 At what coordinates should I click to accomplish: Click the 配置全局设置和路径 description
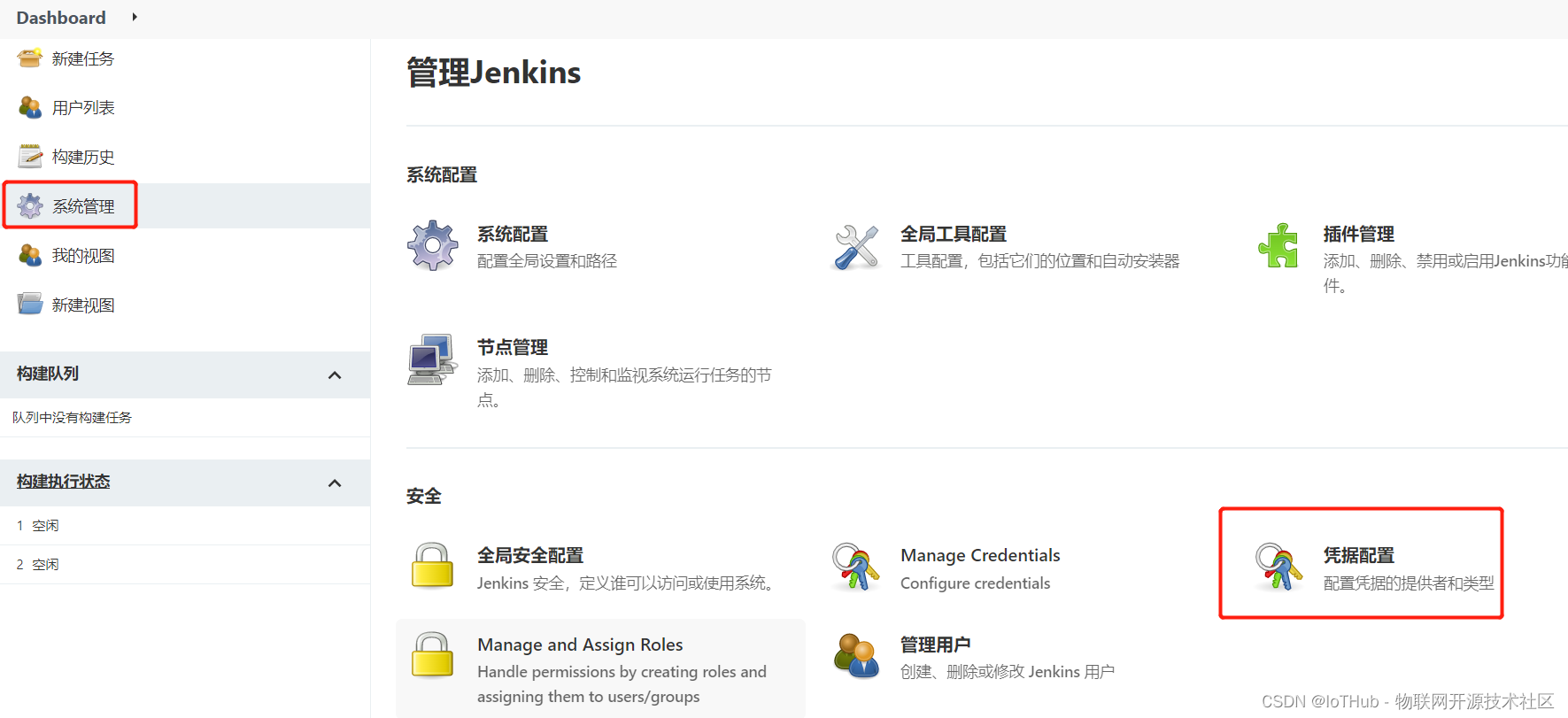point(547,261)
